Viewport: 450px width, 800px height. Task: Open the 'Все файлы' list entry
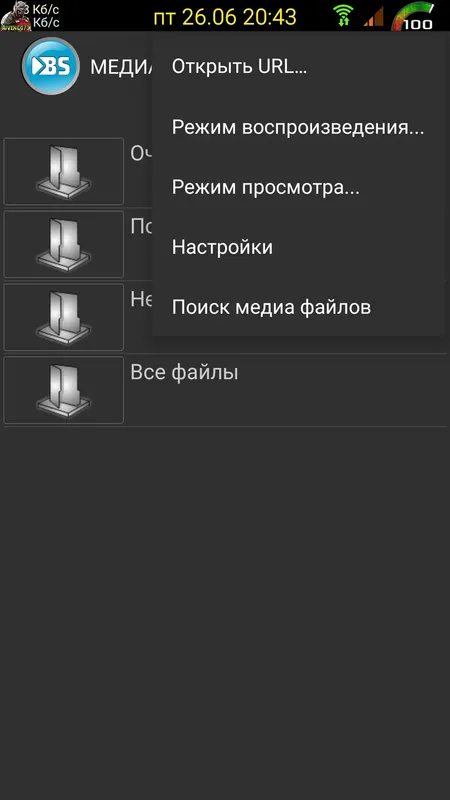point(225,390)
